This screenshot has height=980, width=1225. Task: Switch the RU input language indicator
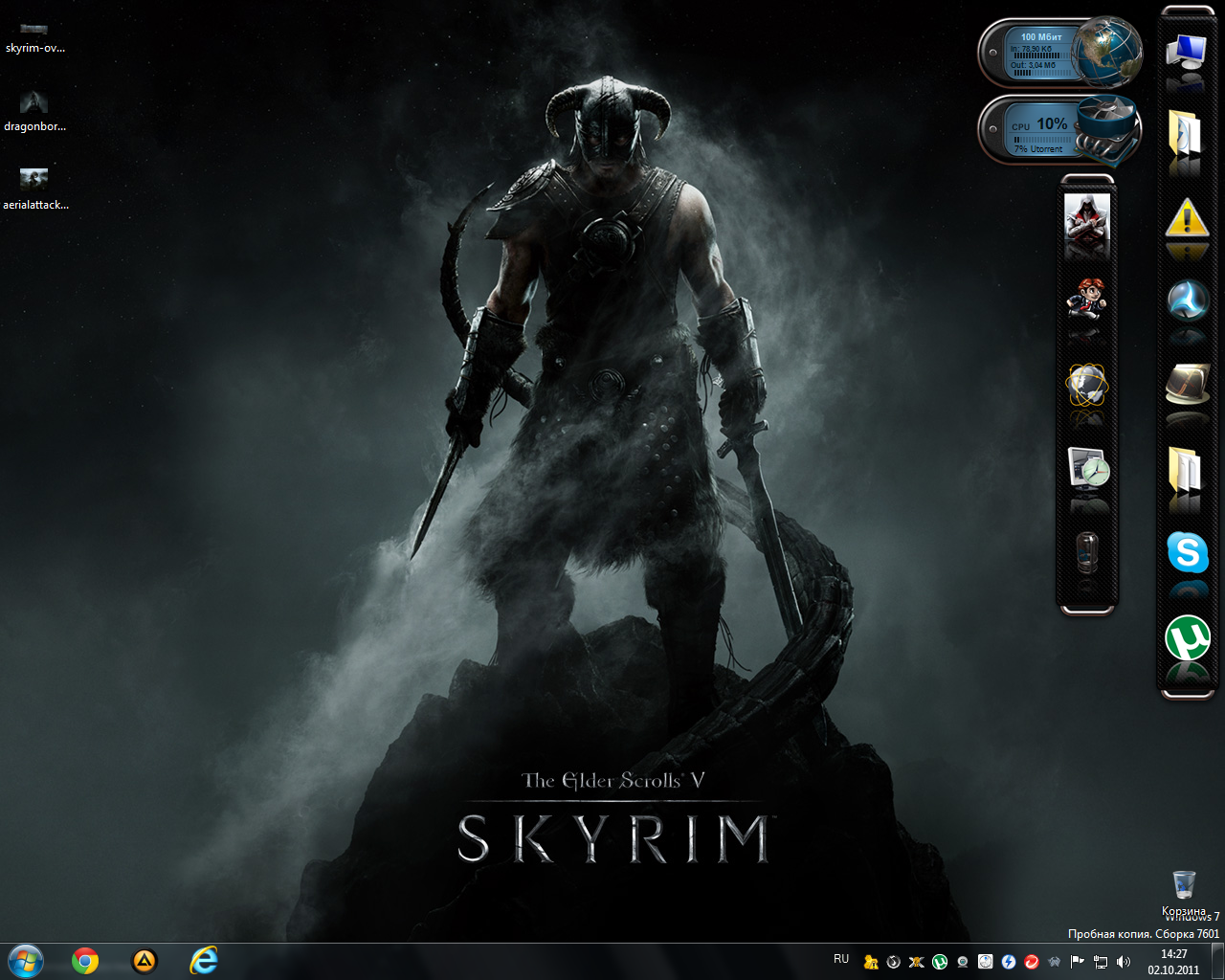coord(841,959)
